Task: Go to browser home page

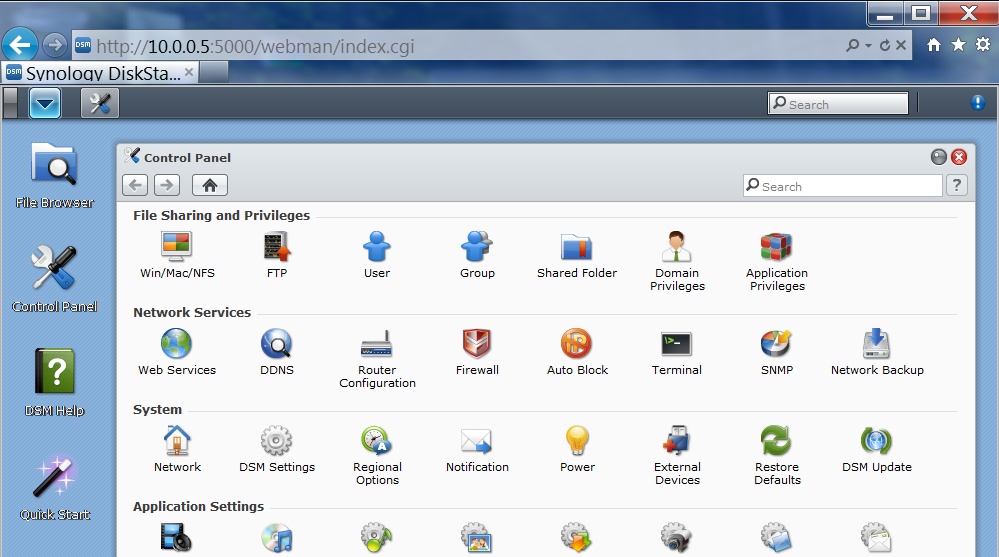Action: tap(934, 45)
